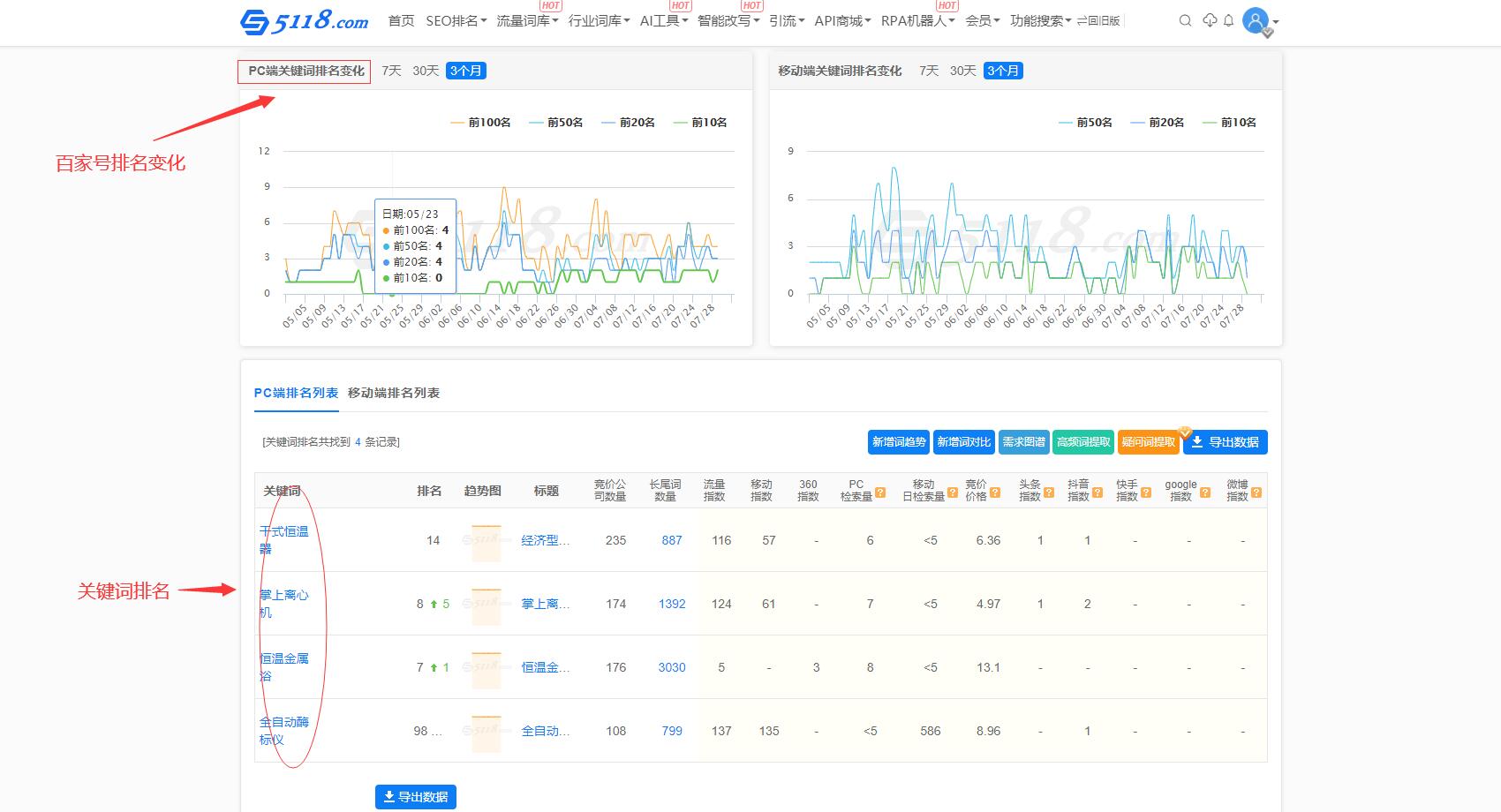Viewport: 1501px width, 812px height.
Task: Open long-tail count link 887
Action: [x=672, y=540]
